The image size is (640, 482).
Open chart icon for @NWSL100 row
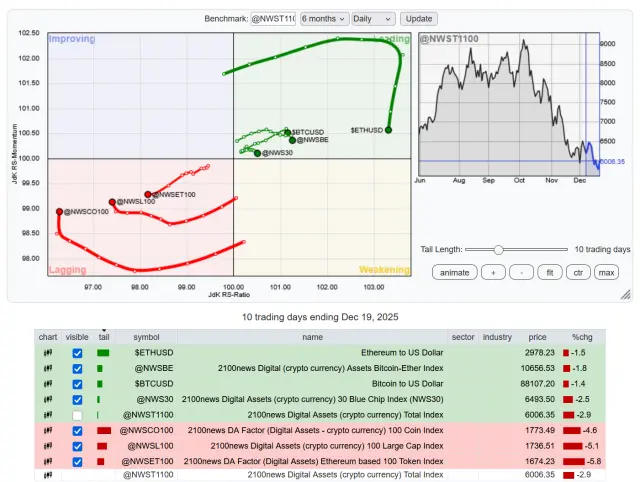click(48, 446)
